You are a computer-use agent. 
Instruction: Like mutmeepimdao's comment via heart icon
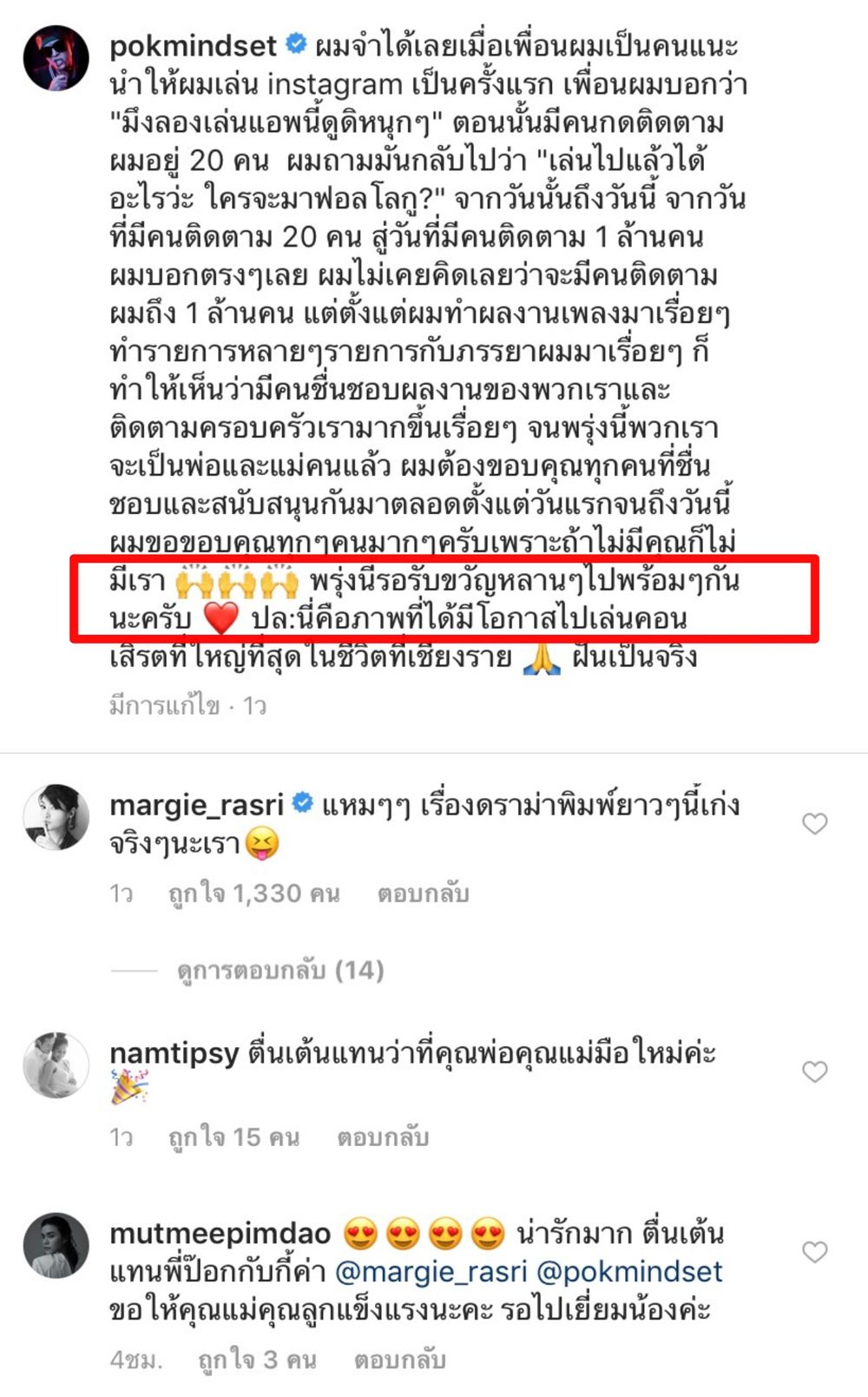pyautogui.click(x=814, y=1251)
